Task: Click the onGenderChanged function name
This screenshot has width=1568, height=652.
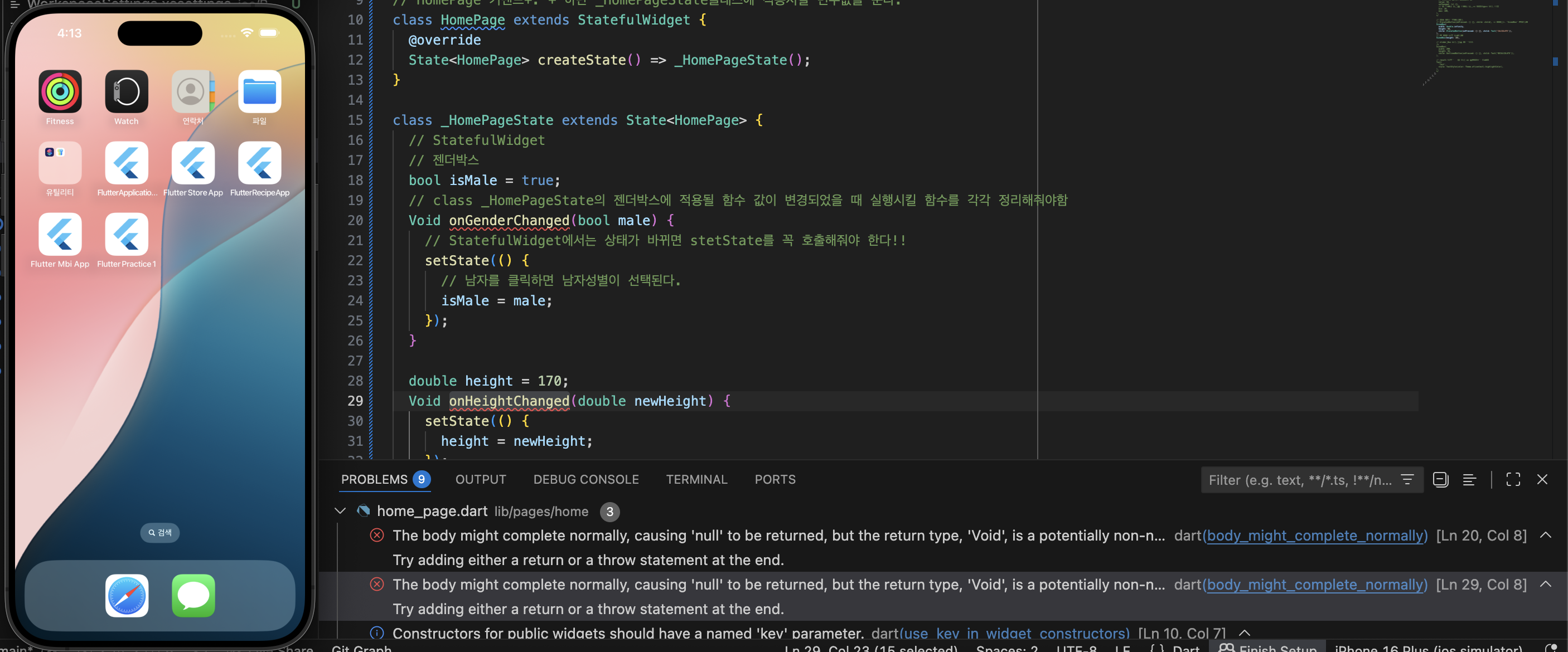Action: pos(509,220)
